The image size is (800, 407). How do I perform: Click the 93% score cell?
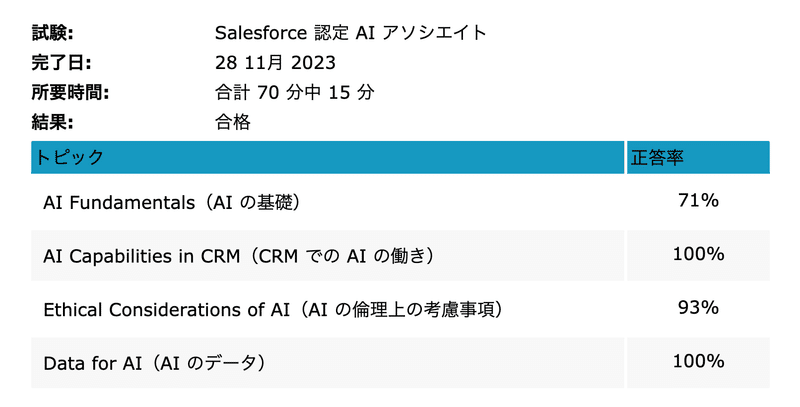click(698, 308)
